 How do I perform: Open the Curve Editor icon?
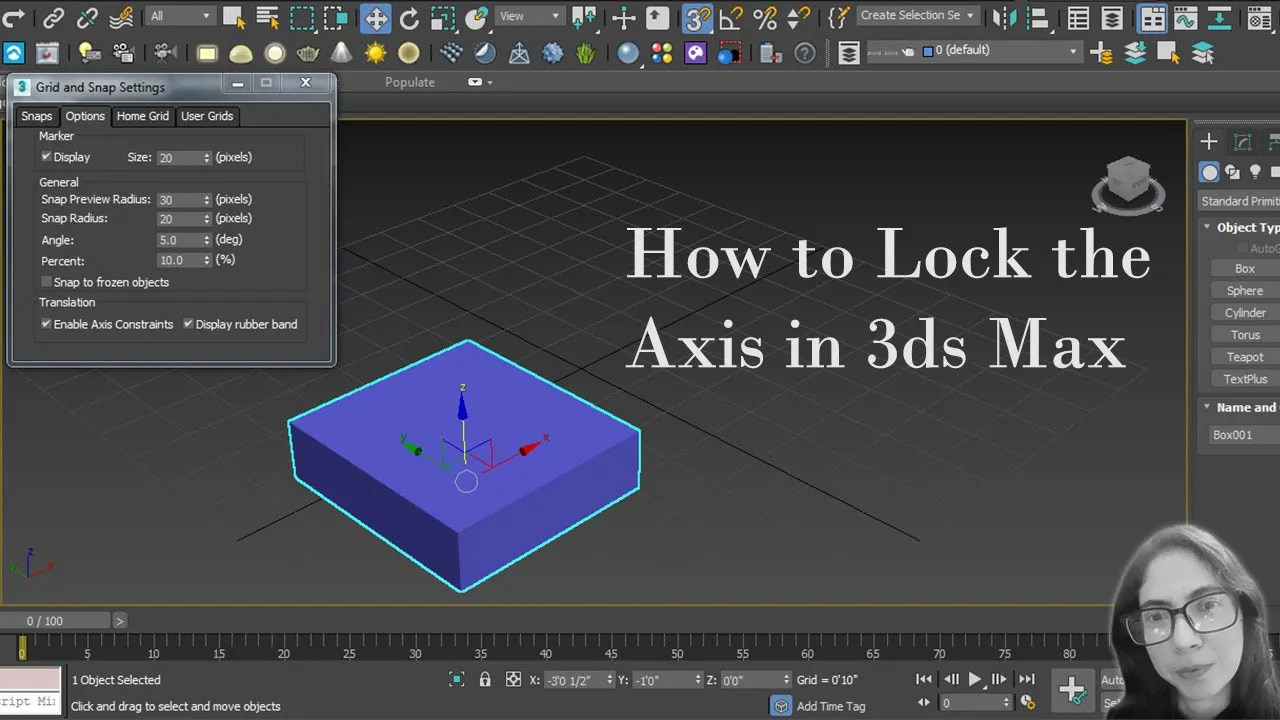point(1186,17)
